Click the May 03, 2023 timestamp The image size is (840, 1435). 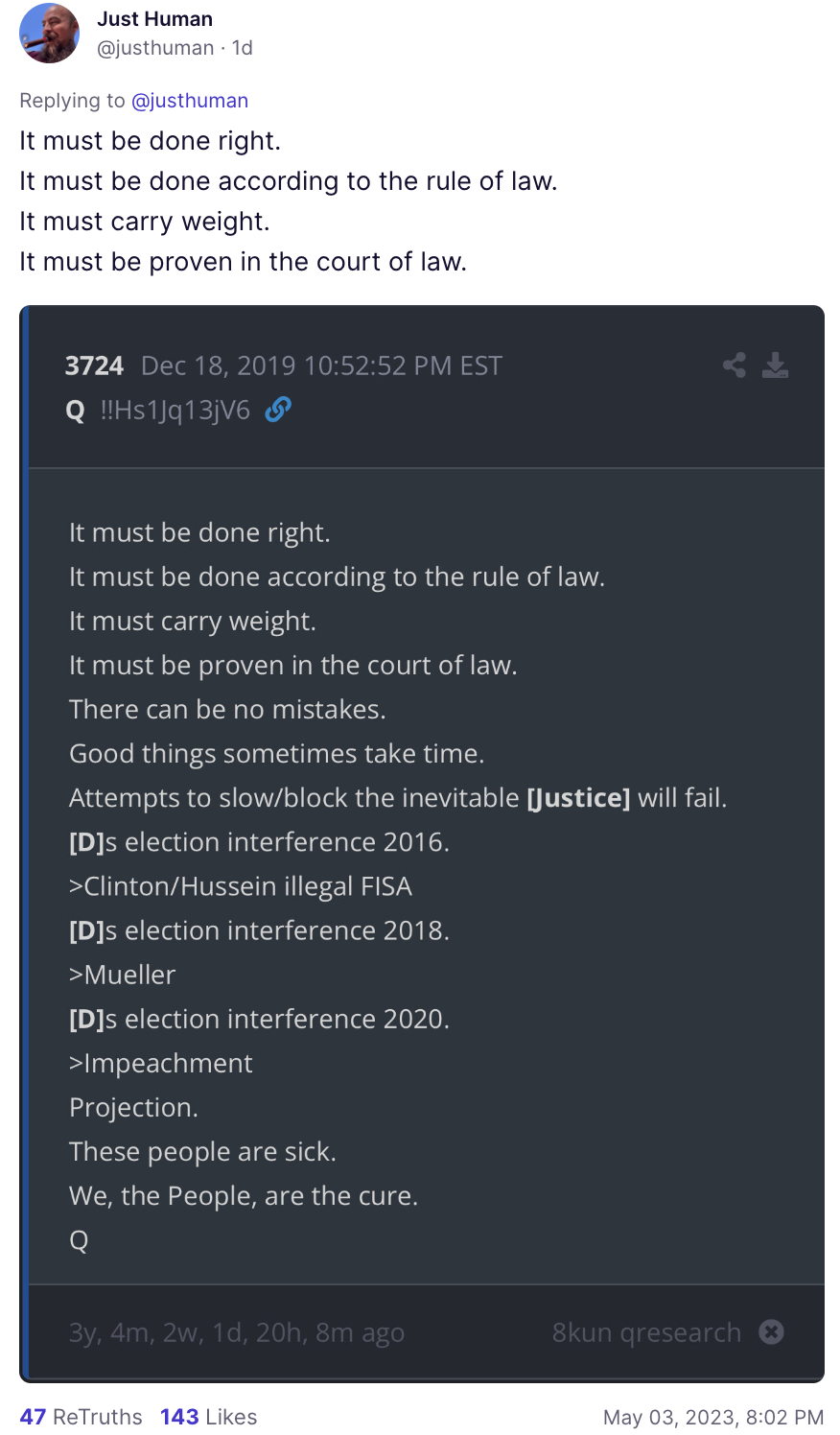point(712,1418)
